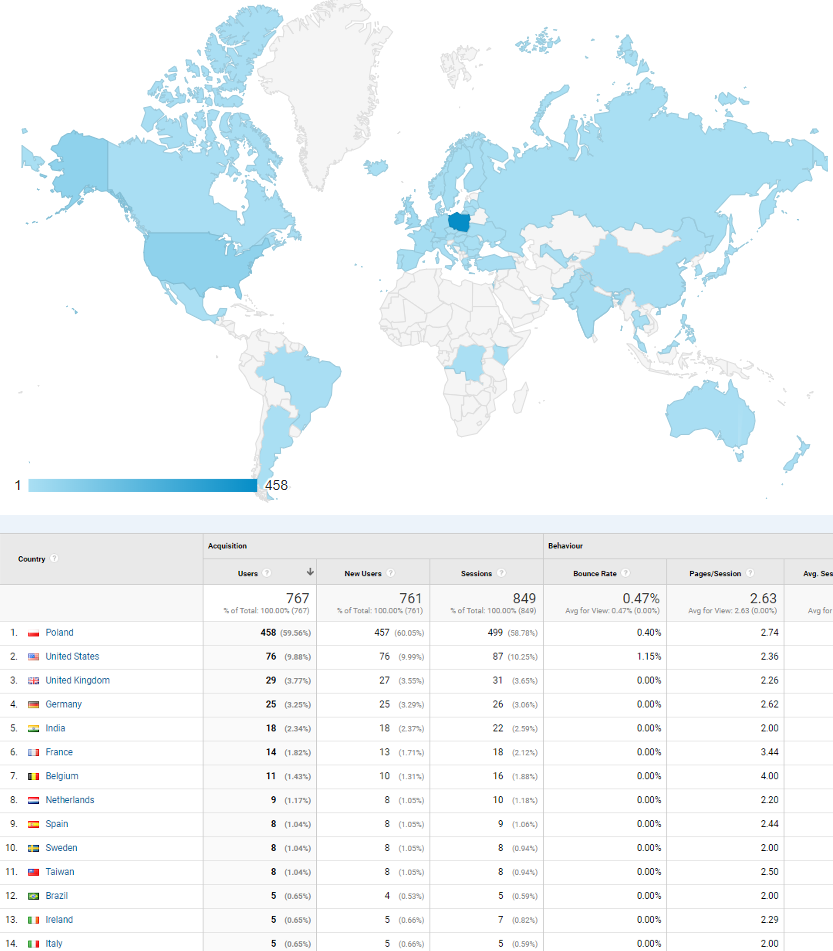Click the blue gradient legend bar
This screenshot has width=833, height=951.
pyautogui.click(x=142, y=485)
